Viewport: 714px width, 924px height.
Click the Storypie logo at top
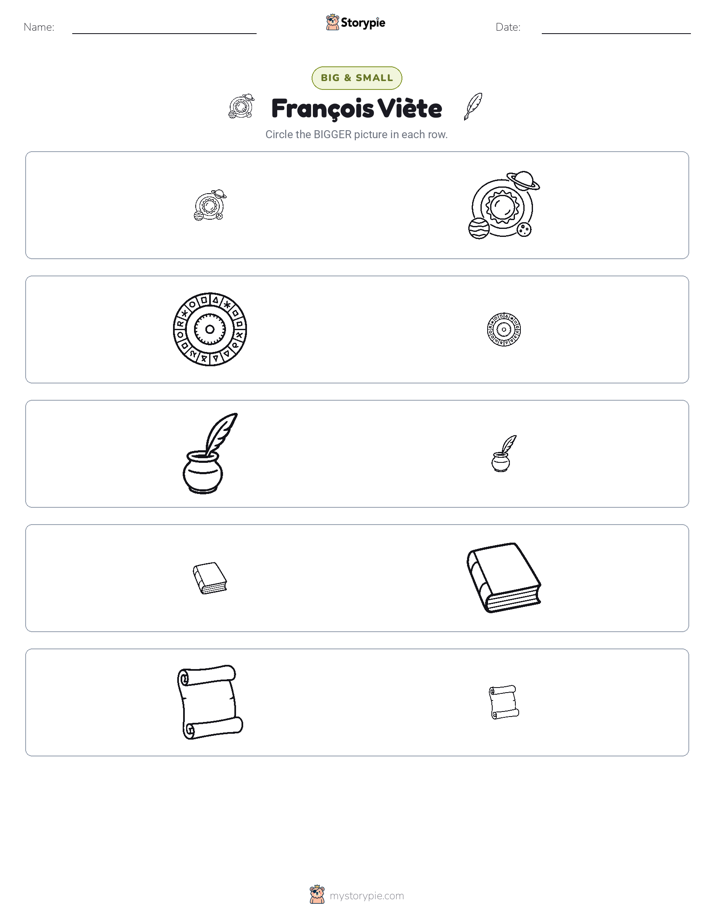click(355, 22)
